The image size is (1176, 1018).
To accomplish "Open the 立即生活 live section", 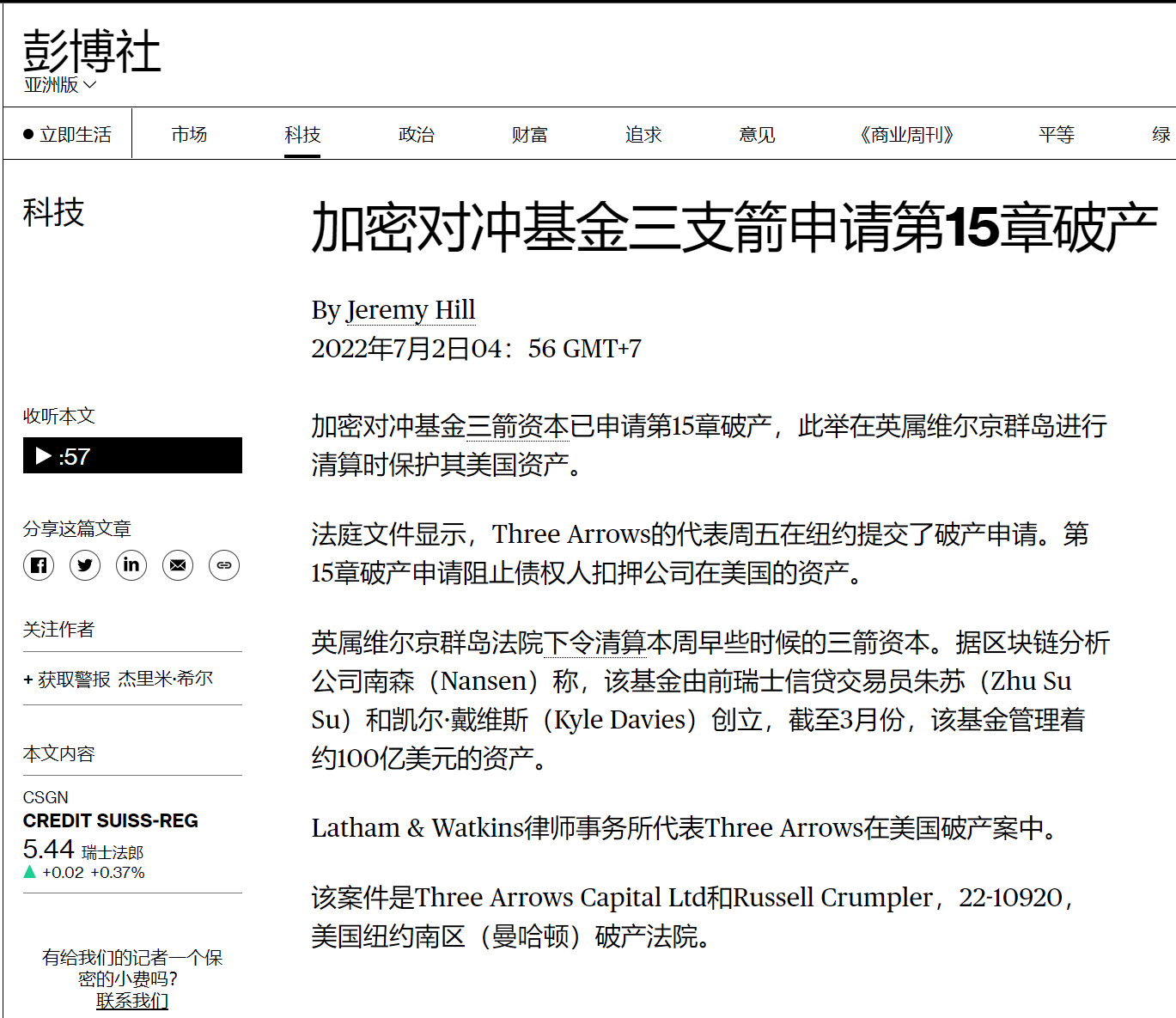I will pos(68,135).
